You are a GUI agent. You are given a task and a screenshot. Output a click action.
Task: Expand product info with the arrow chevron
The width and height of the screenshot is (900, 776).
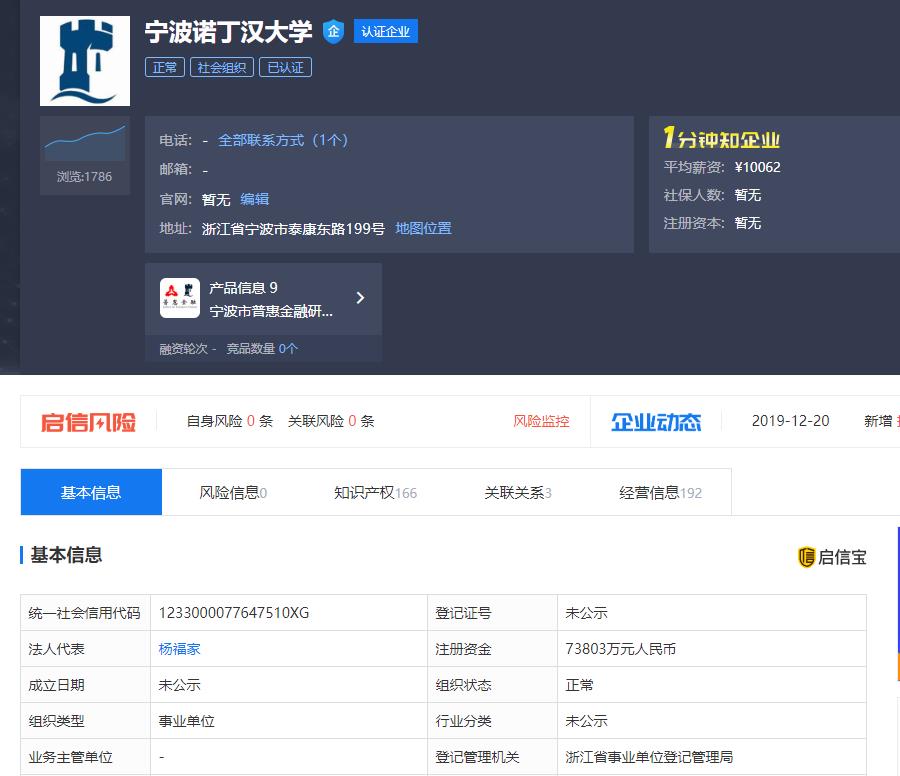(360, 298)
